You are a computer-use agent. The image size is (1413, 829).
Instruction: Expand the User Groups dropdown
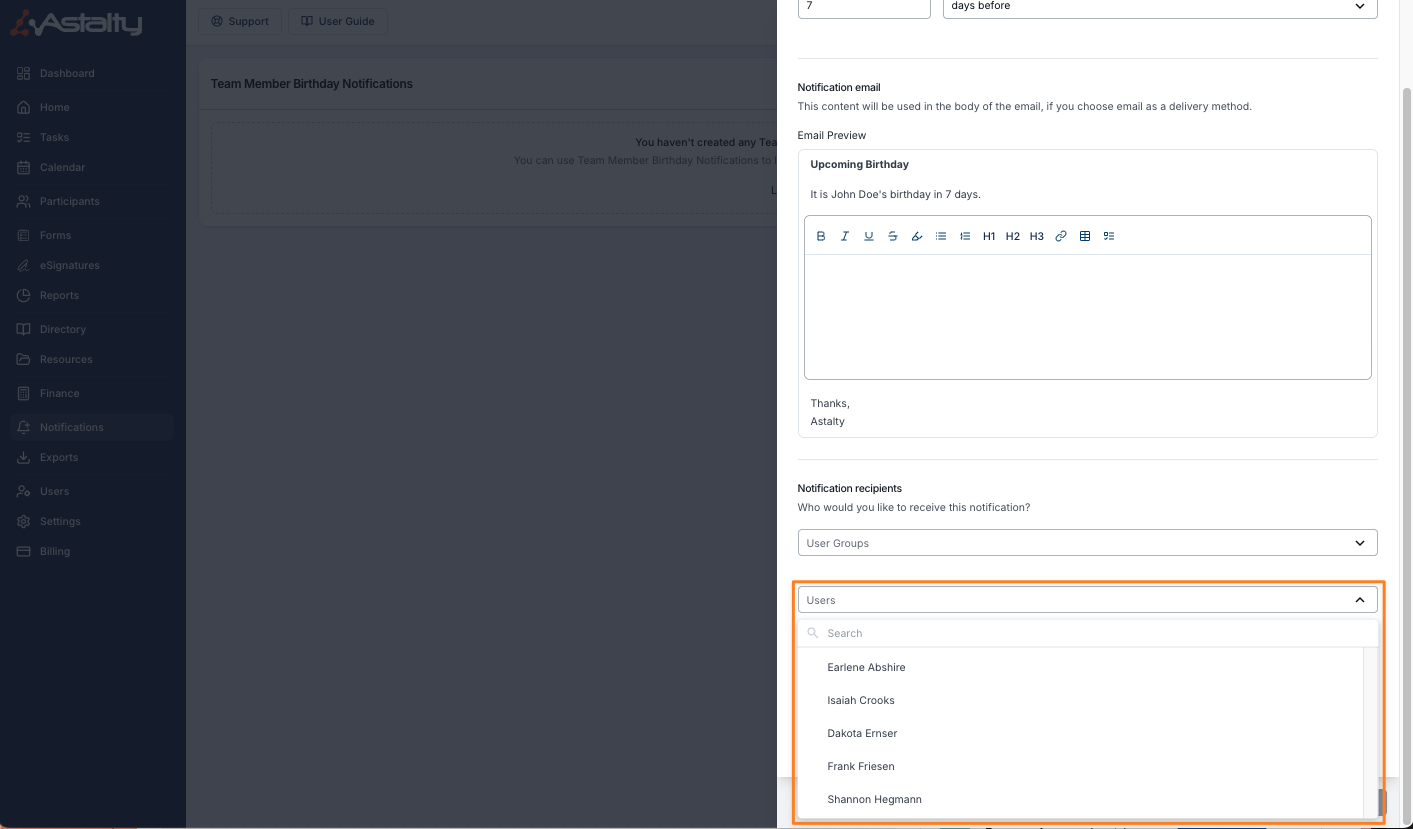click(1087, 543)
